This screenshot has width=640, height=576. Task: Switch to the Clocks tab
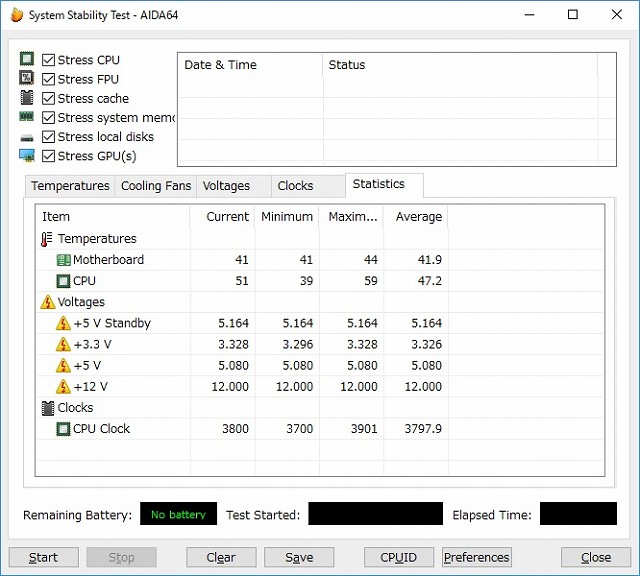coord(308,186)
